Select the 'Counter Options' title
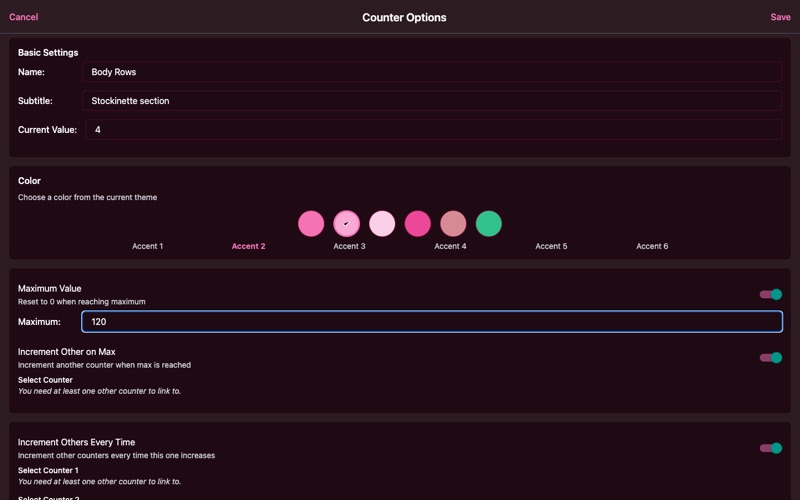 tap(404, 17)
